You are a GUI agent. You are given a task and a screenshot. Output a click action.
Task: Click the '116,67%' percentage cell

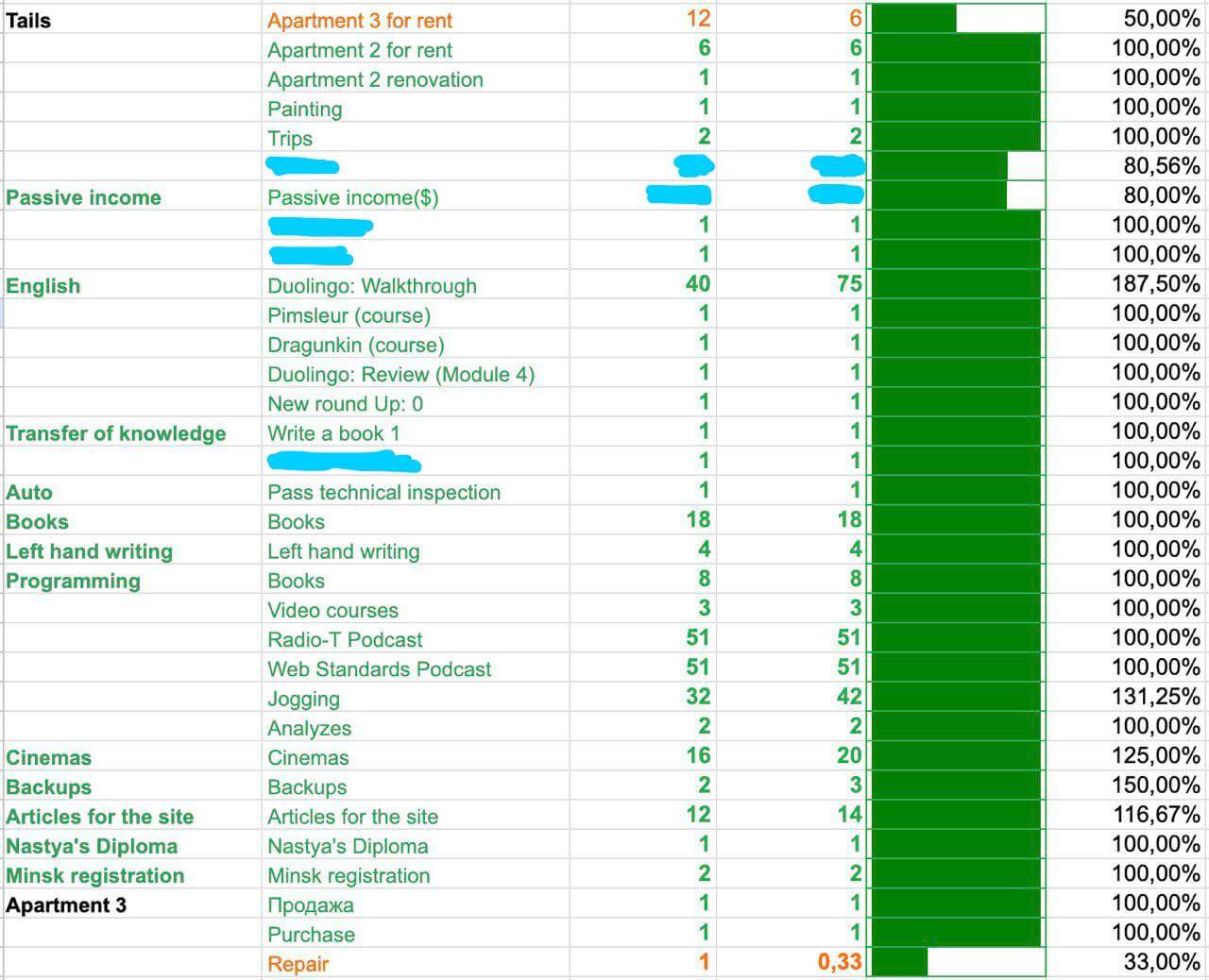click(x=1127, y=816)
